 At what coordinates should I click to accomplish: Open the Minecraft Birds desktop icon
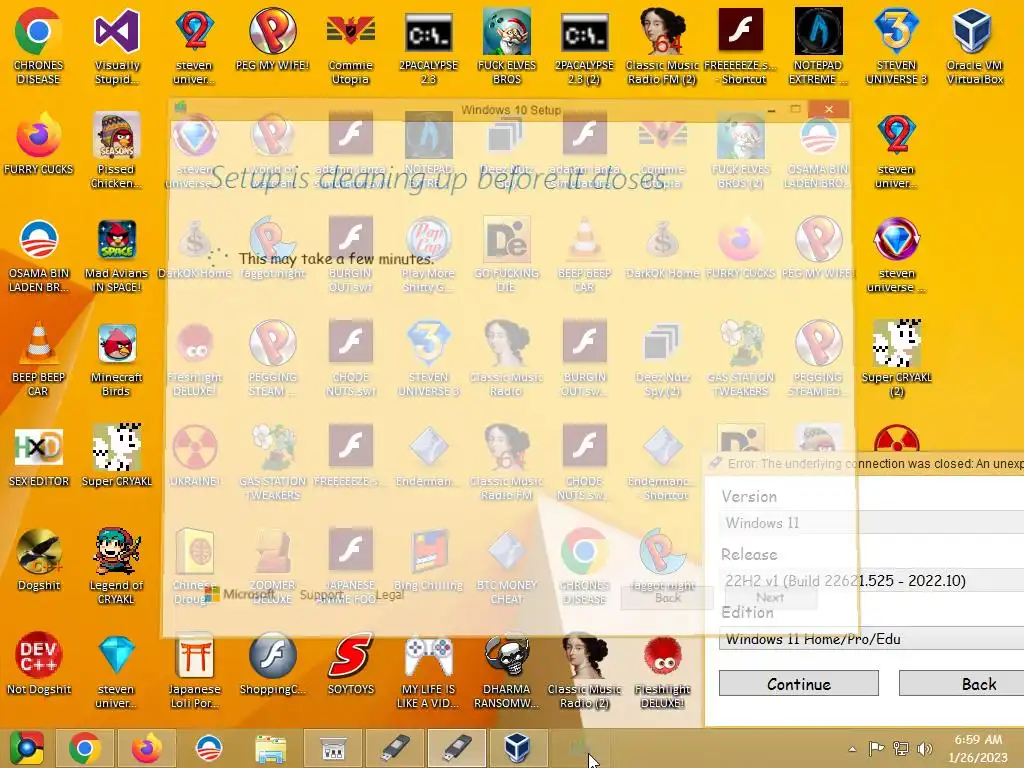[x=117, y=359]
